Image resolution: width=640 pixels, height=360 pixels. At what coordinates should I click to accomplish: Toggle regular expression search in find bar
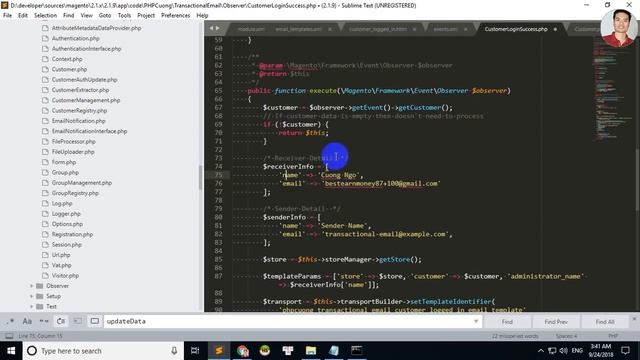pos(10,321)
